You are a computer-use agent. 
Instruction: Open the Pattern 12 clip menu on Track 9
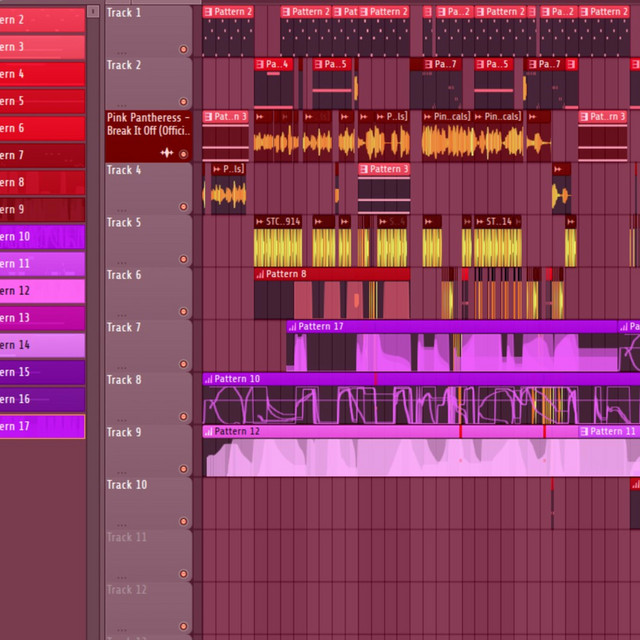tap(208, 431)
